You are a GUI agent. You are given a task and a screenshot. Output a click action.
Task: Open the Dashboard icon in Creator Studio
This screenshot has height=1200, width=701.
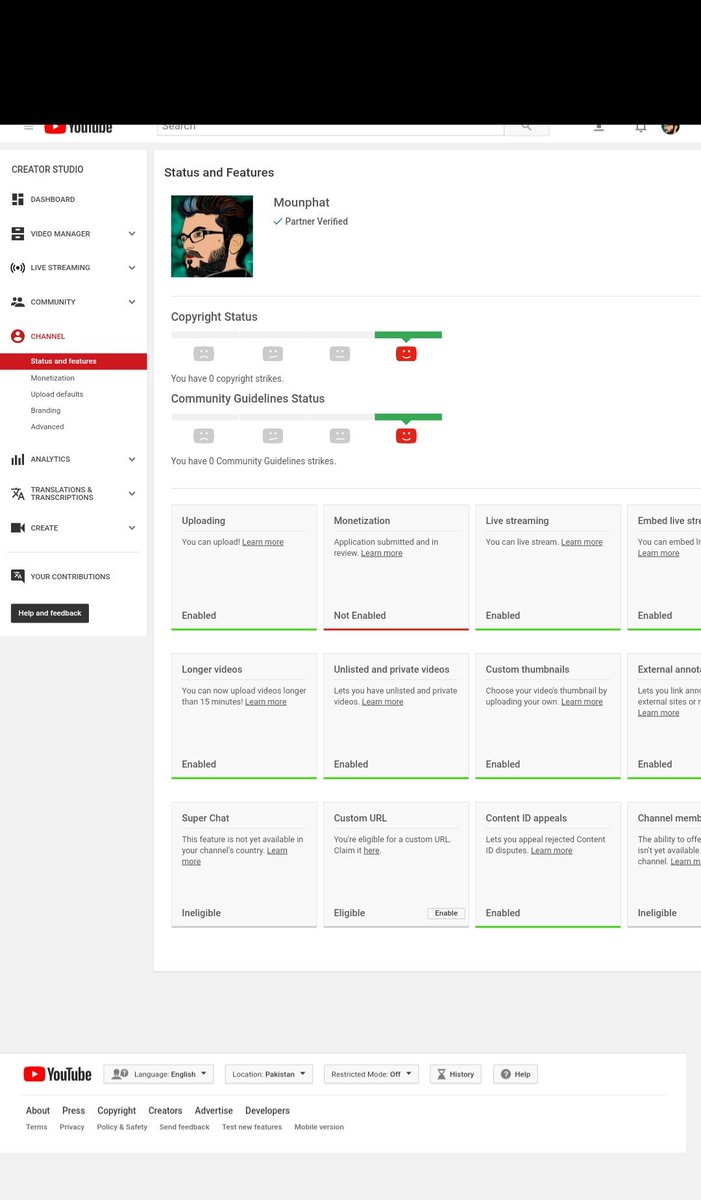point(17,200)
